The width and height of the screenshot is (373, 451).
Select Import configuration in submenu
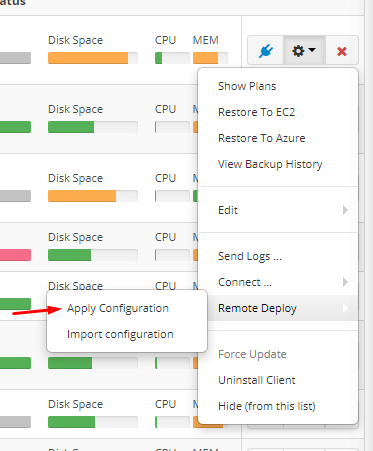120,334
